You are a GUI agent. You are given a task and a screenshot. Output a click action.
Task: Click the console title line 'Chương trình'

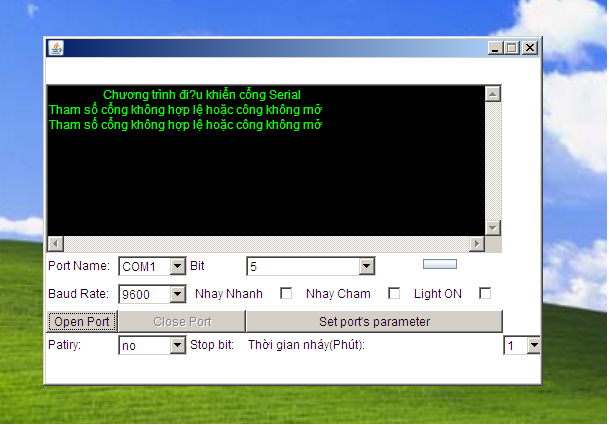click(202, 95)
